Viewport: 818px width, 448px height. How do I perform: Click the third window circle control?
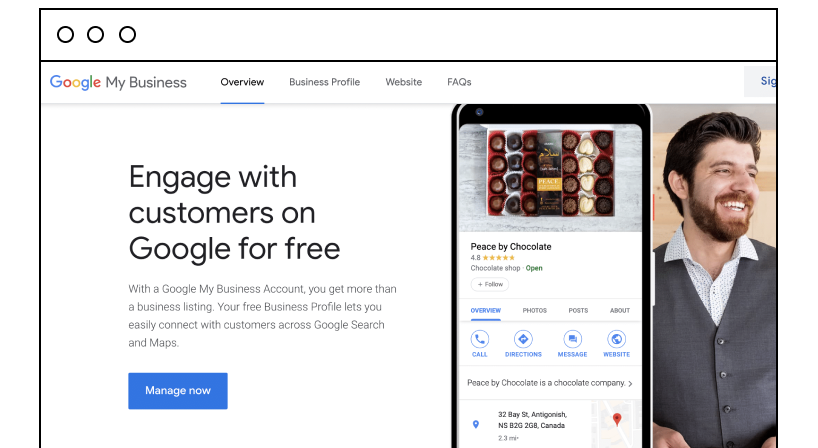127,35
